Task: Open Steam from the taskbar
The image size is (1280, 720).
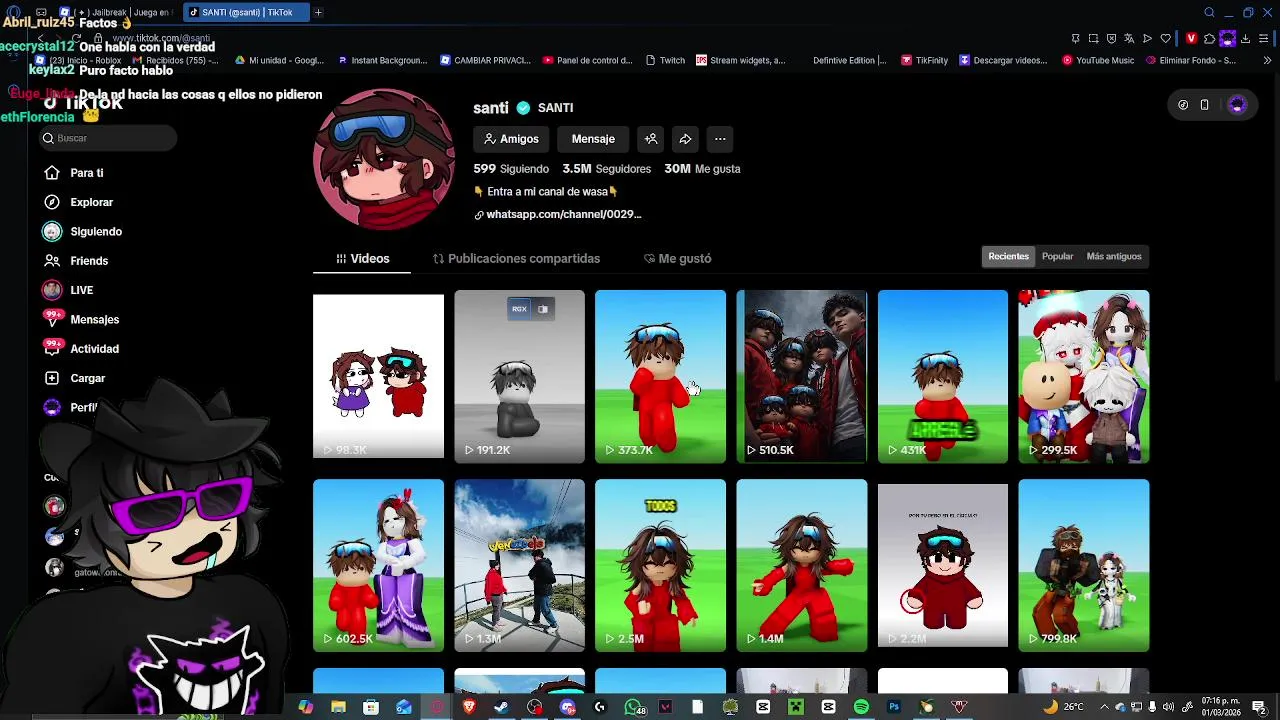Action: click(501, 707)
